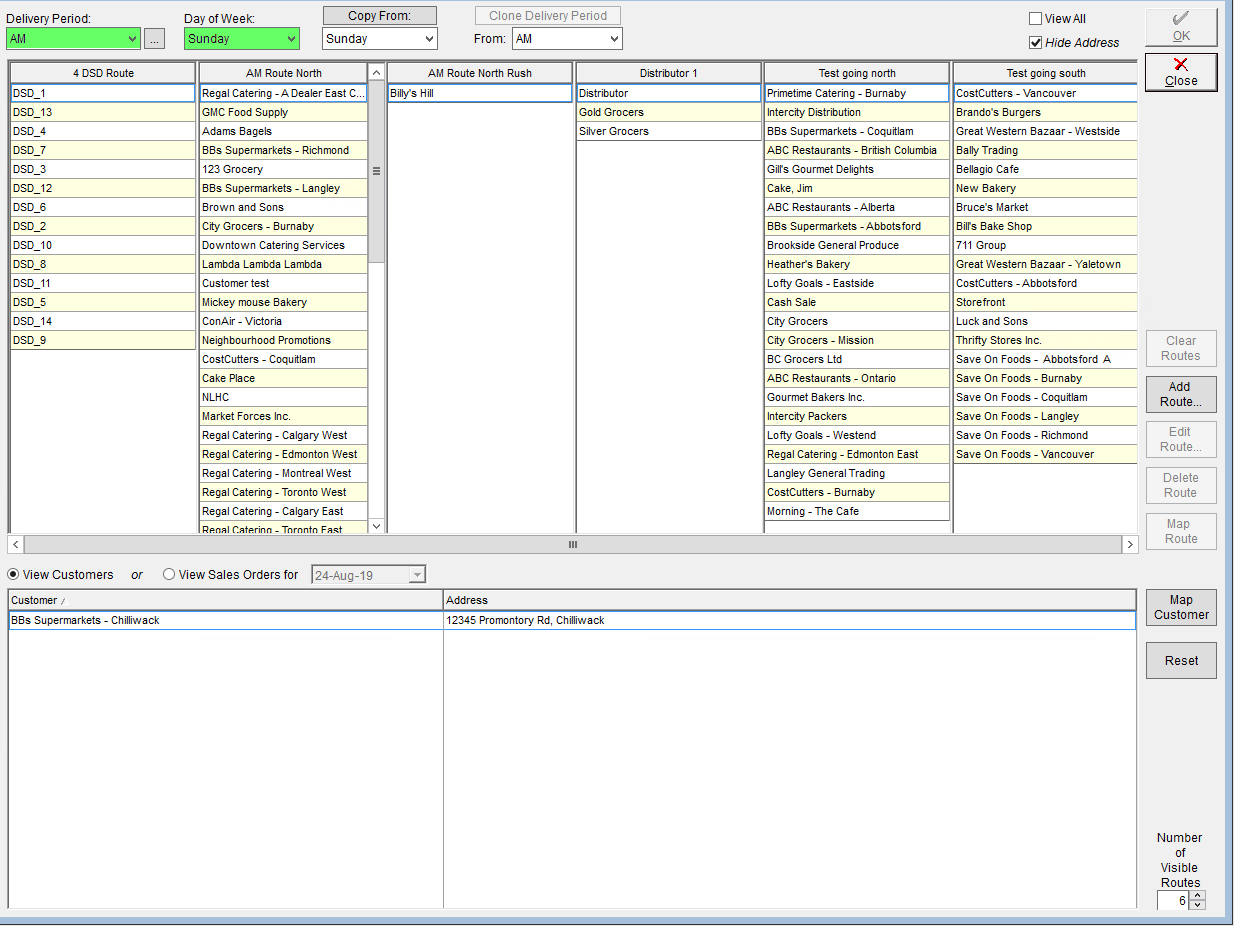Click the Reset button
1235x926 pixels.
(x=1181, y=661)
